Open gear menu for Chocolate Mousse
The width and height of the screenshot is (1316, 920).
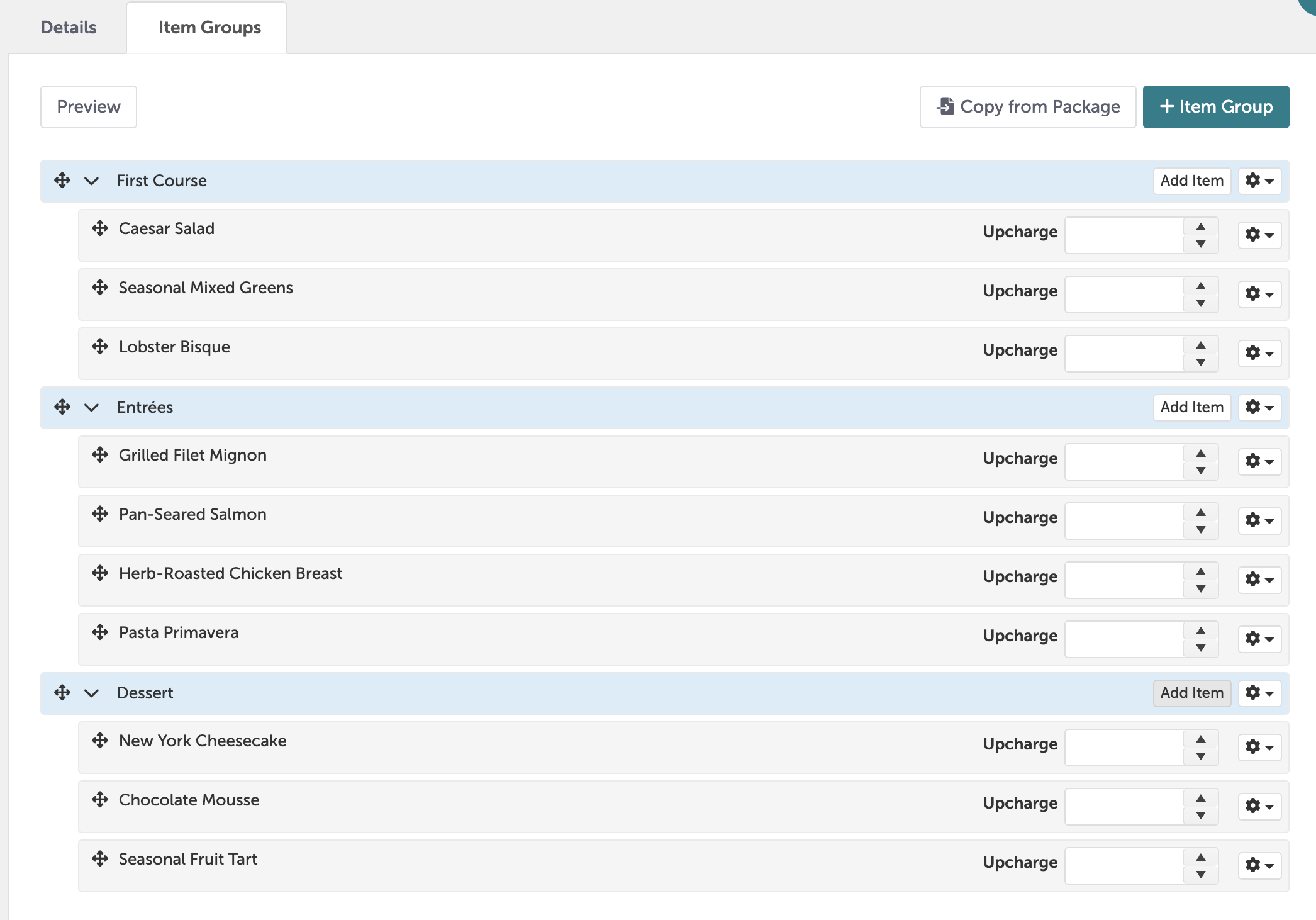pyautogui.click(x=1259, y=806)
